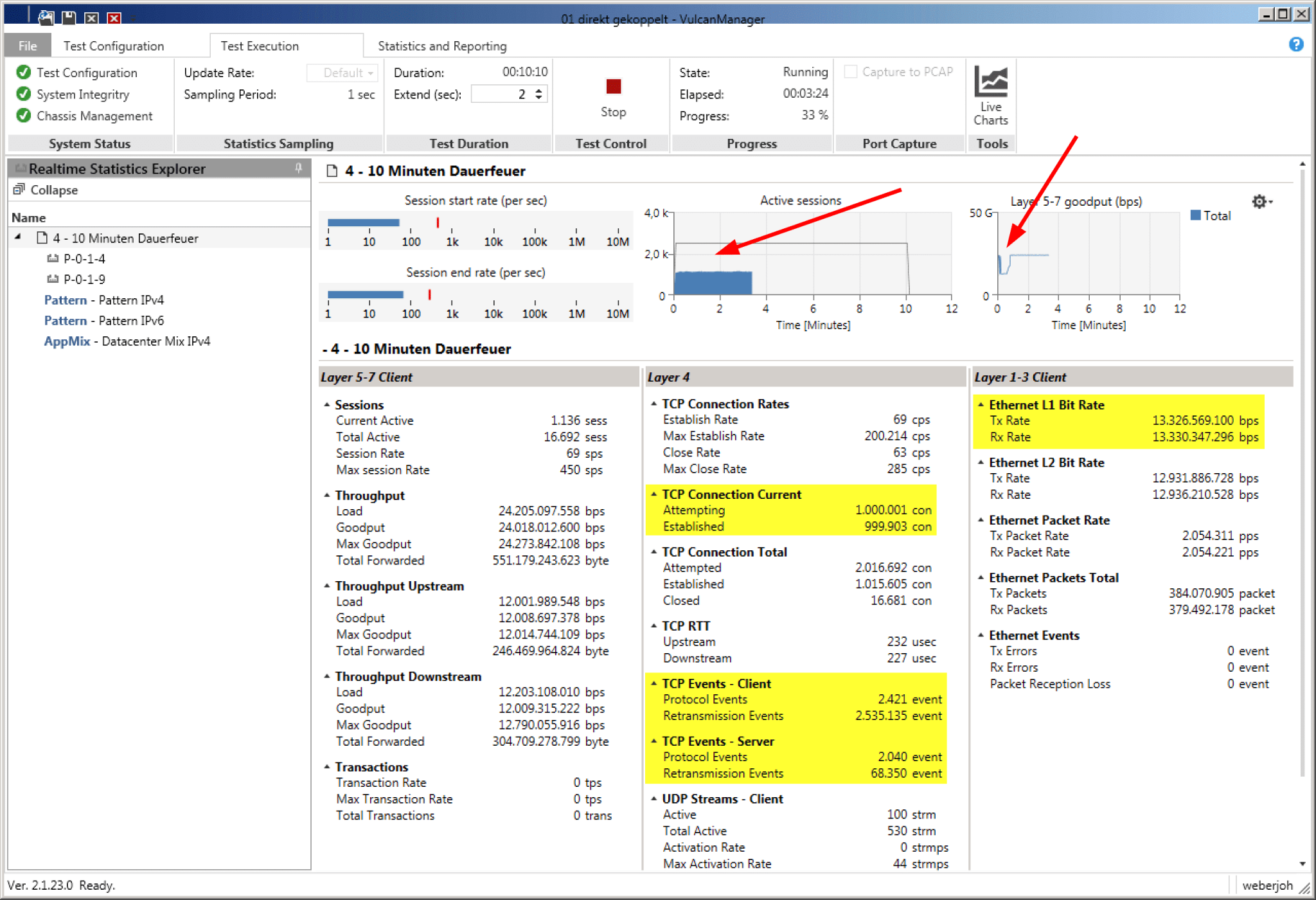Screen dimensions: 1316x900
Task: Click the Collapse label in the explorer
Action: tap(54, 190)
